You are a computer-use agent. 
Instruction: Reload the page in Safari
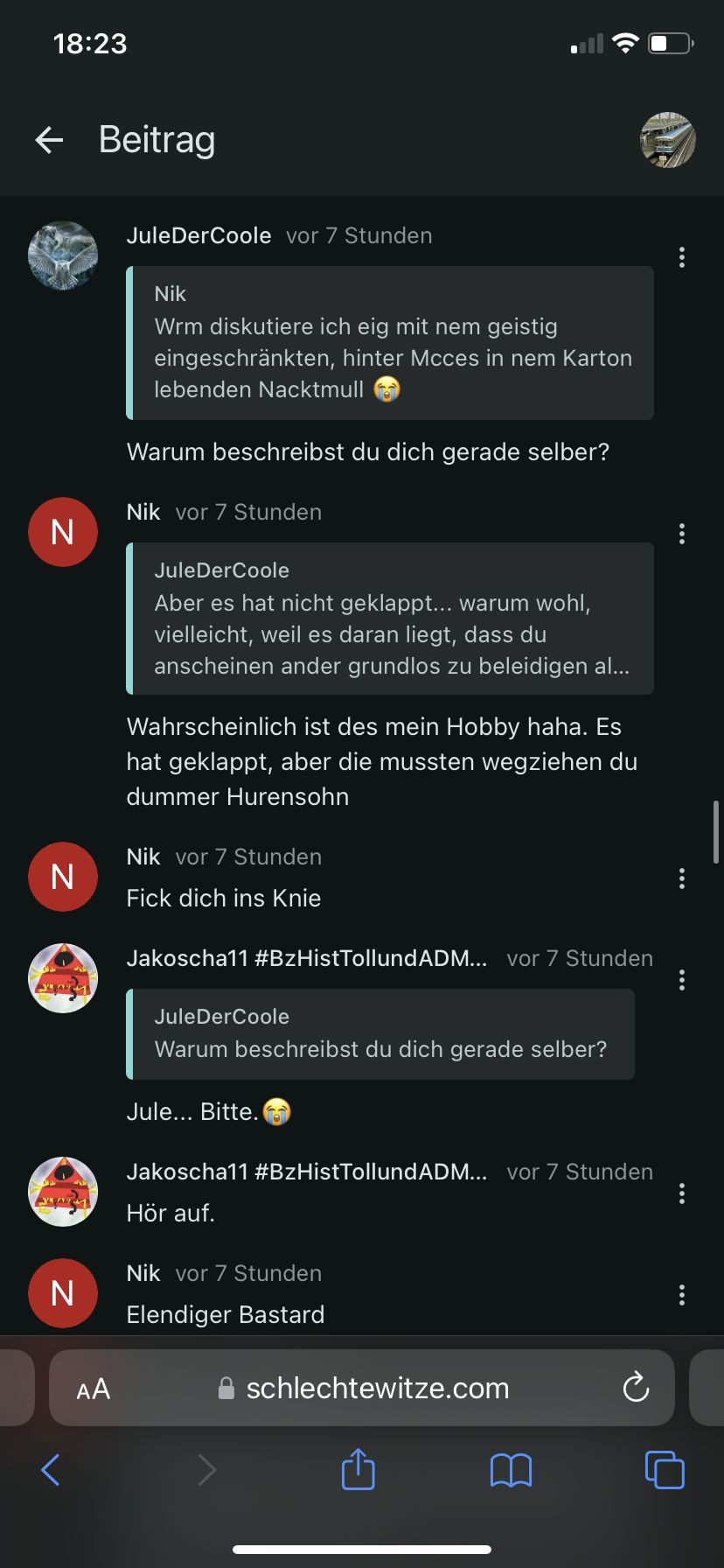pos(636,1387)
